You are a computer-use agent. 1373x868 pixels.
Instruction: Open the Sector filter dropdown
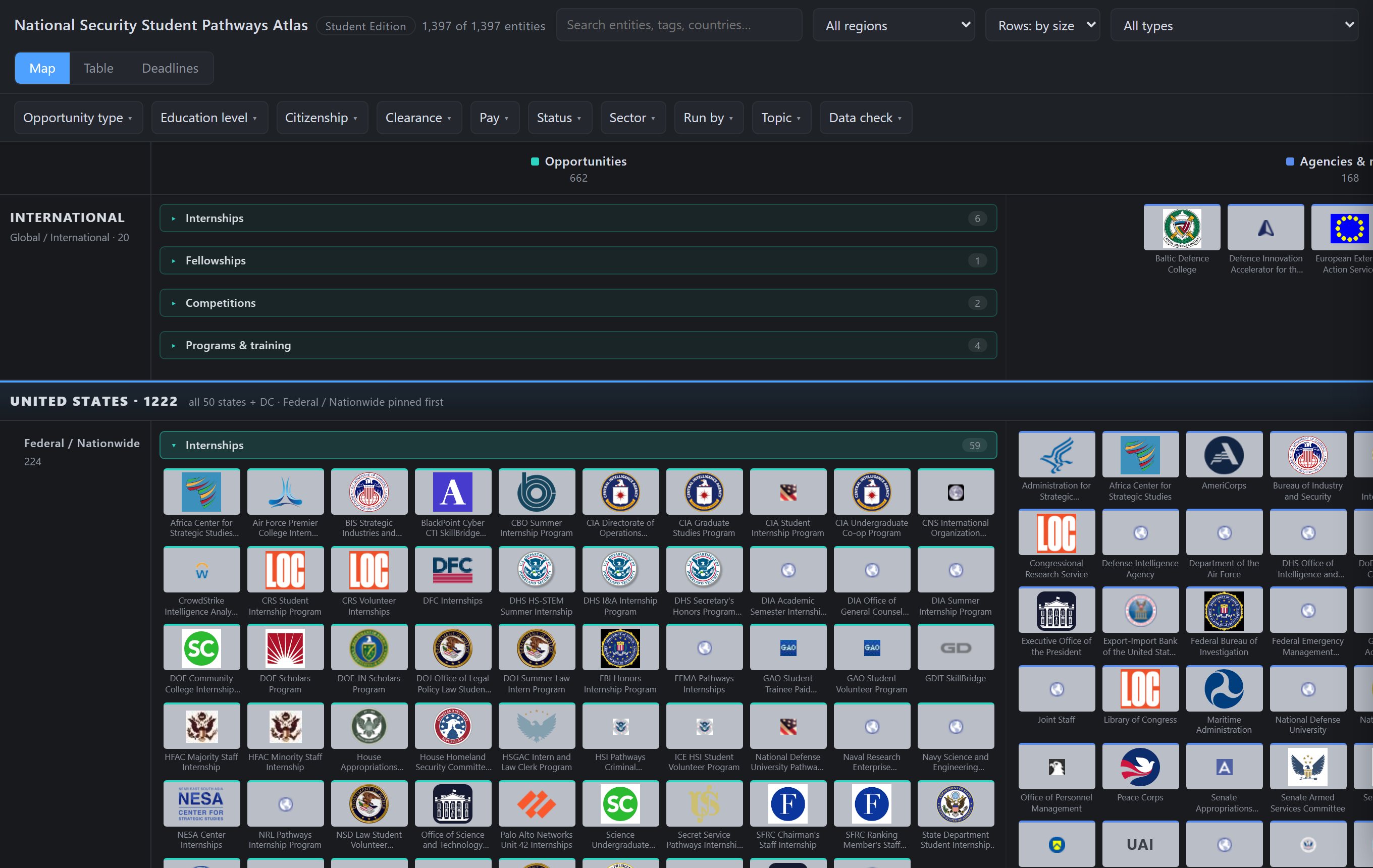[633, 118]
